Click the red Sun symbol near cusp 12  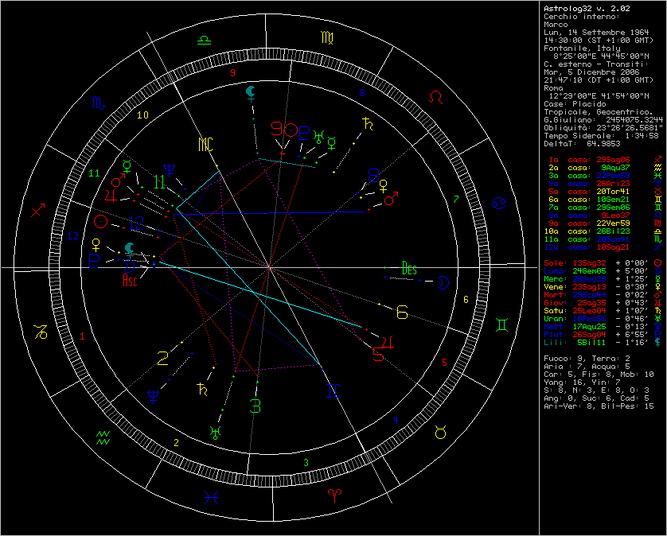(x=101, y=221)
